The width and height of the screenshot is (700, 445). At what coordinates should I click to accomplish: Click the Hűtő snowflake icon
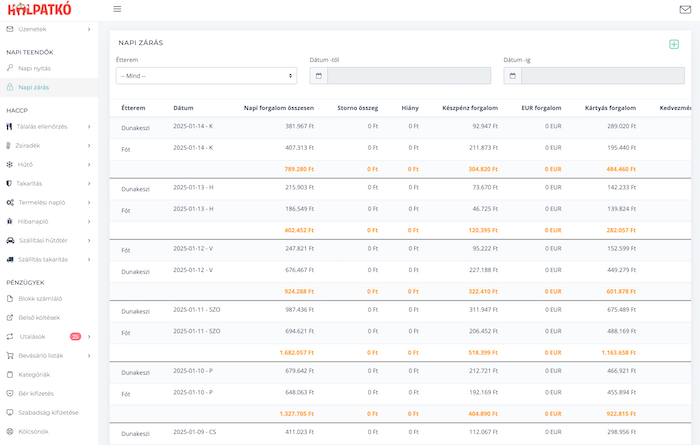pos(9,164)
